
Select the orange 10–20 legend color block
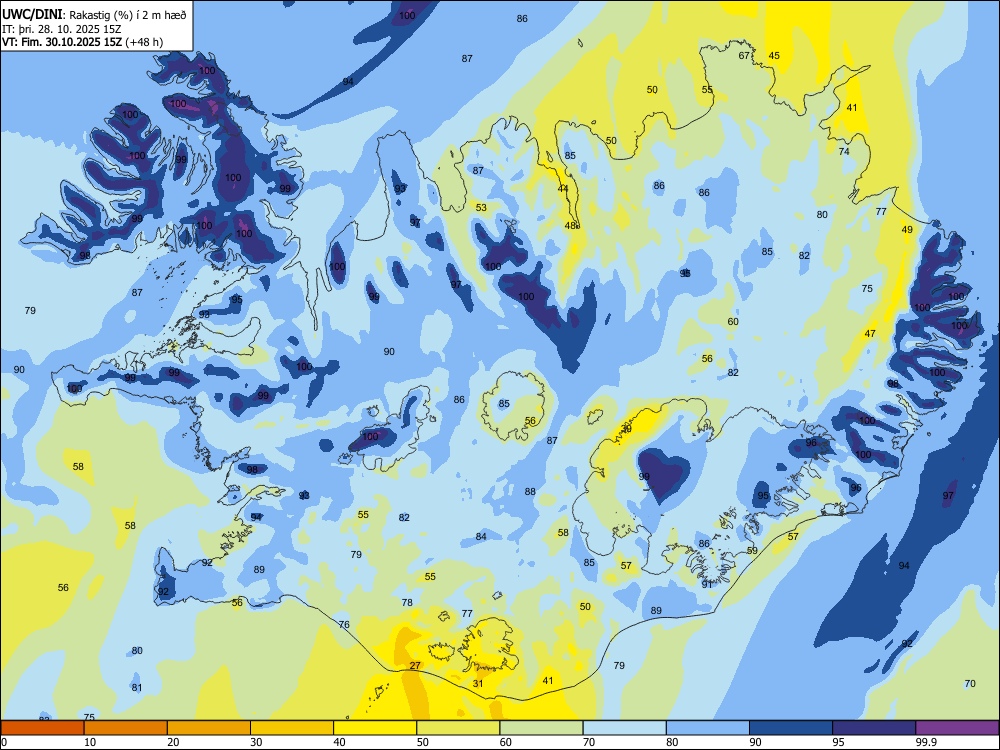[x=126, y=728]
